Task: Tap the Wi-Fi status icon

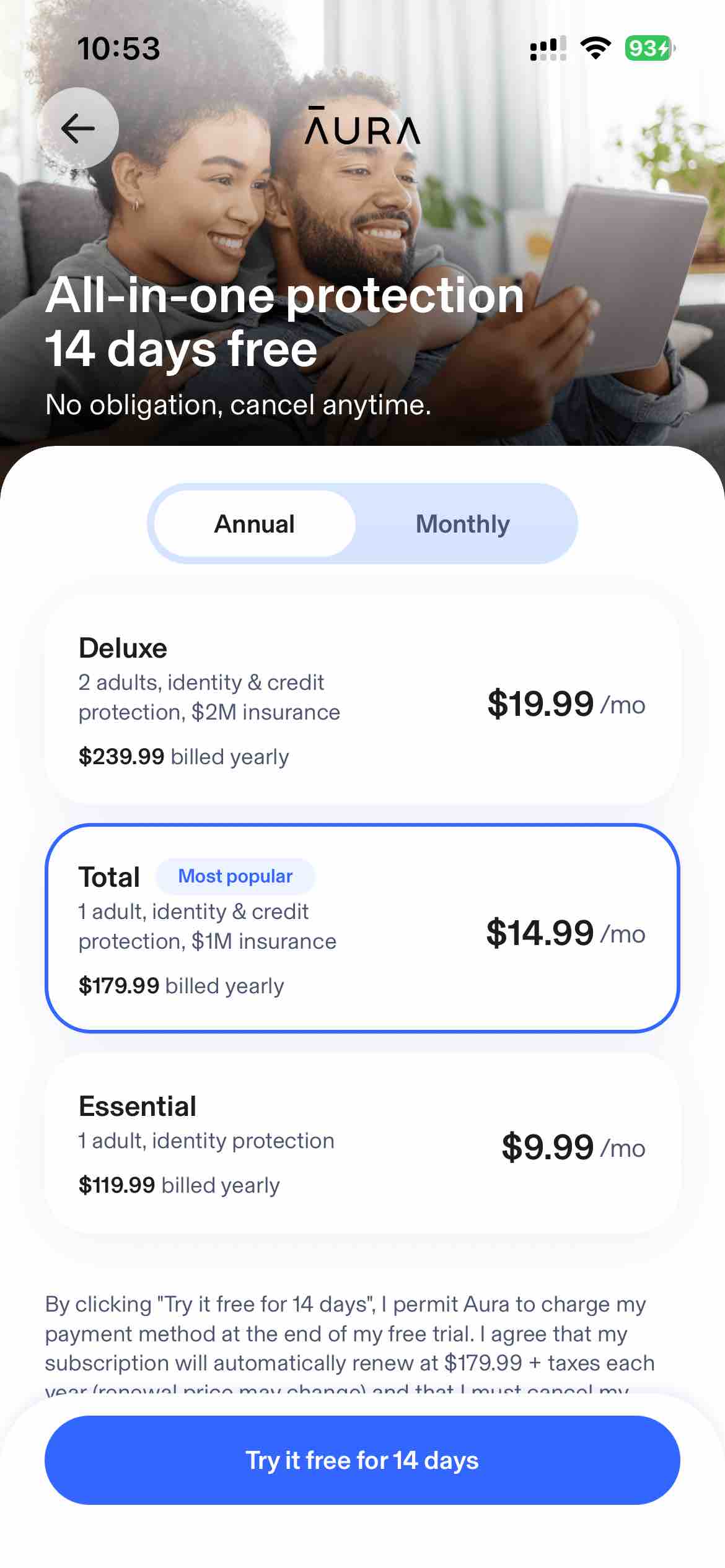Action: tap(595, 48)
